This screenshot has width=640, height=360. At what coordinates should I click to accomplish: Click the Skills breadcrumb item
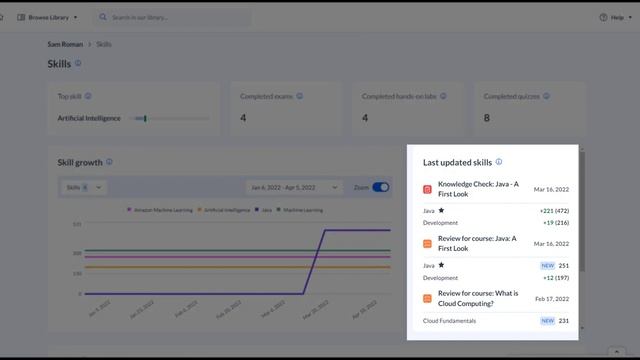[x=104, y=44]
